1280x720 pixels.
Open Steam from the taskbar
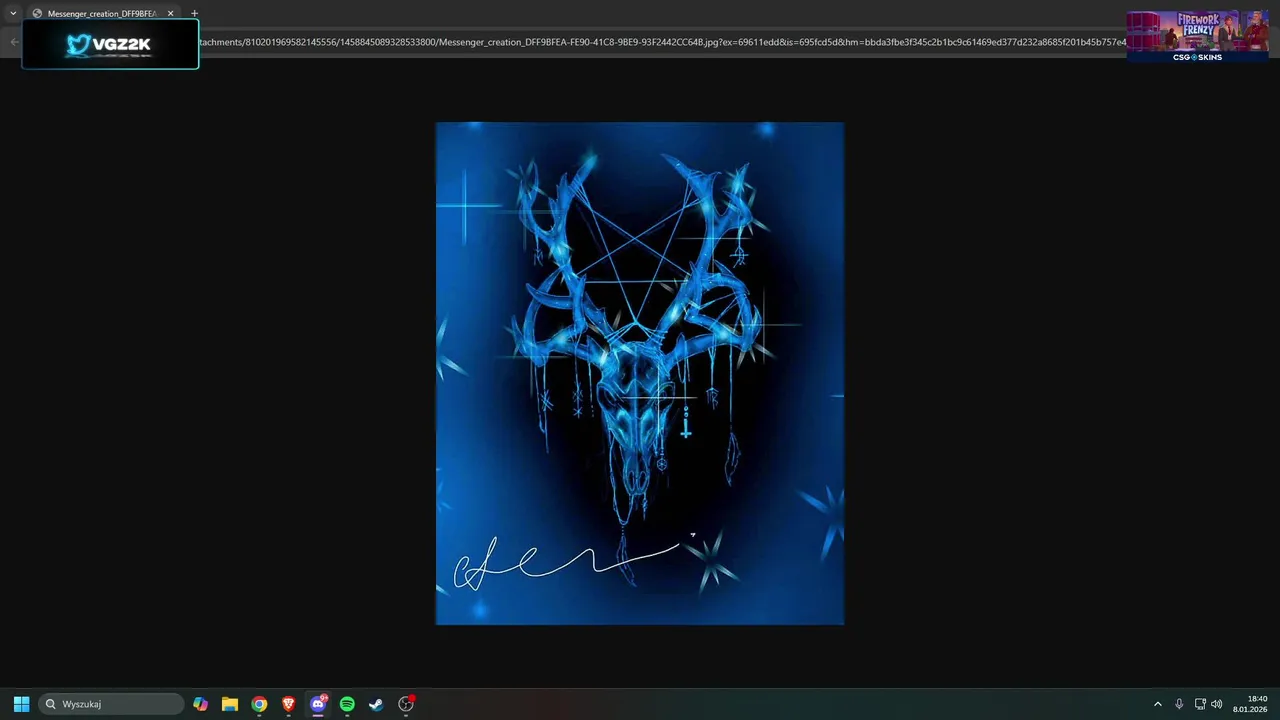pos(376,704)
